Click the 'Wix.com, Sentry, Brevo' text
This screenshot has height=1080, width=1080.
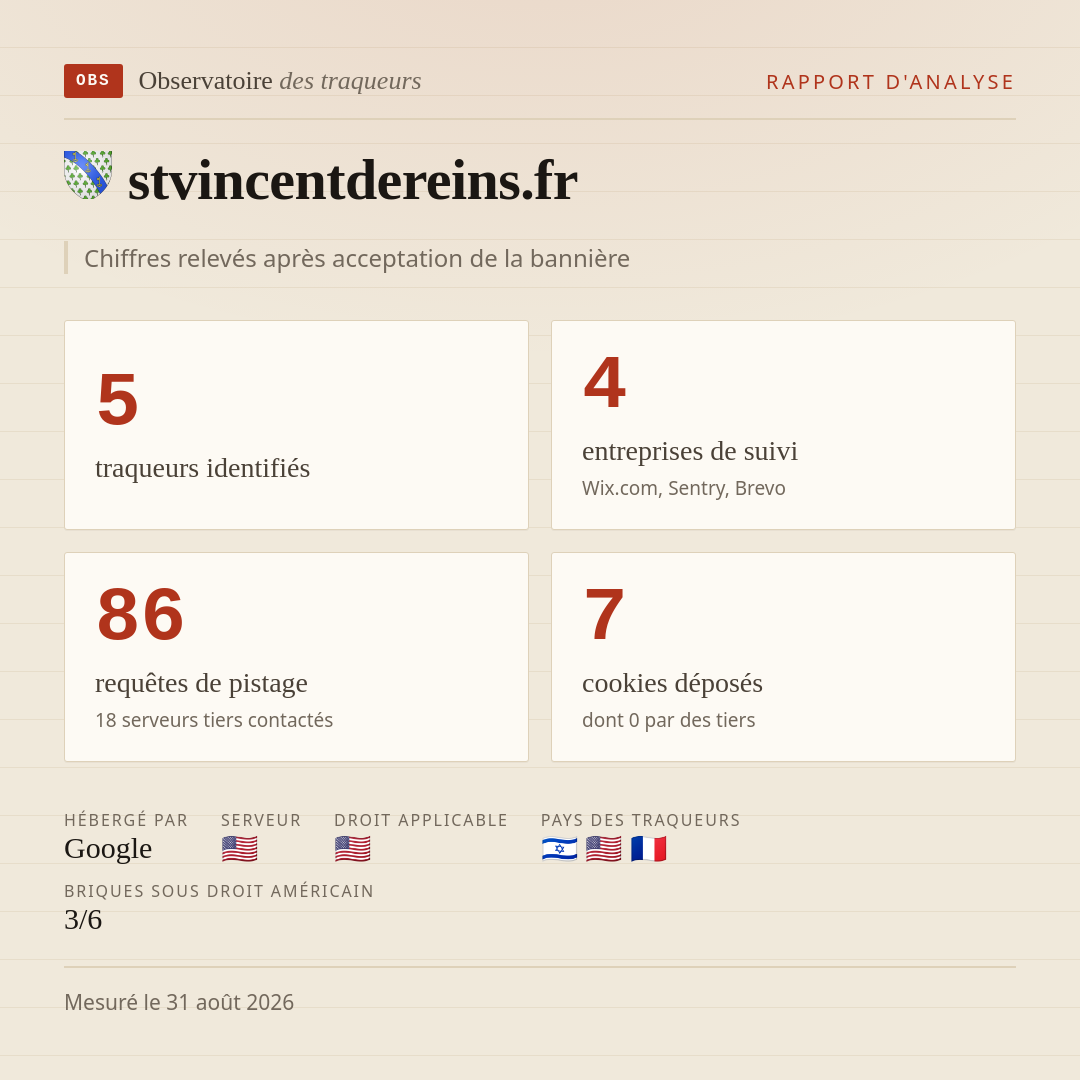tap(683, 488)
